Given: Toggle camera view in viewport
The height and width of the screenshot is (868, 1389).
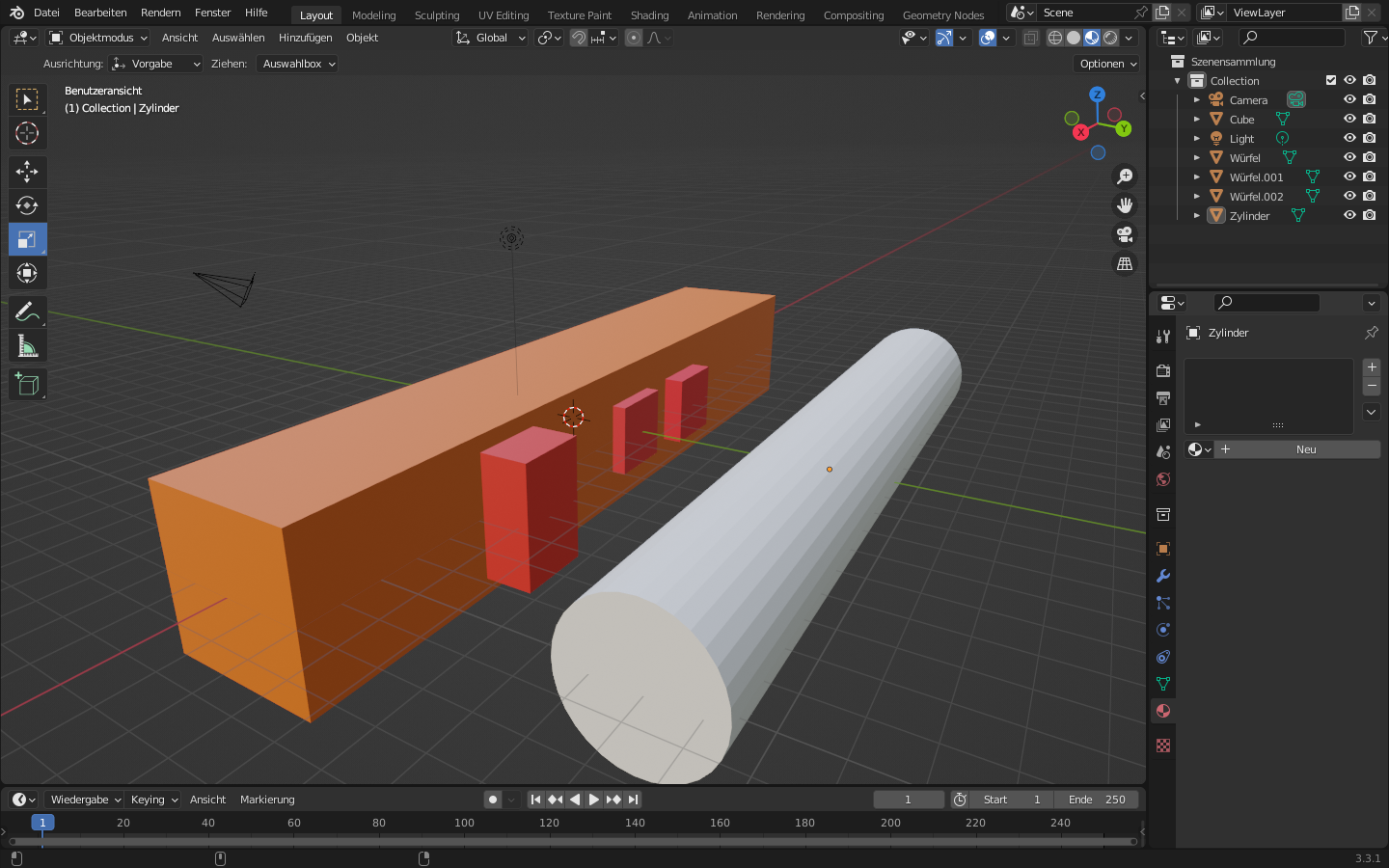Looking at the screenshot, I should click(1125, 234).
